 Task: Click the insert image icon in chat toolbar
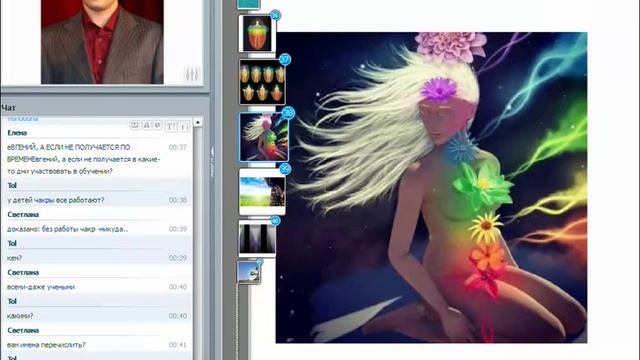(135, 125)
